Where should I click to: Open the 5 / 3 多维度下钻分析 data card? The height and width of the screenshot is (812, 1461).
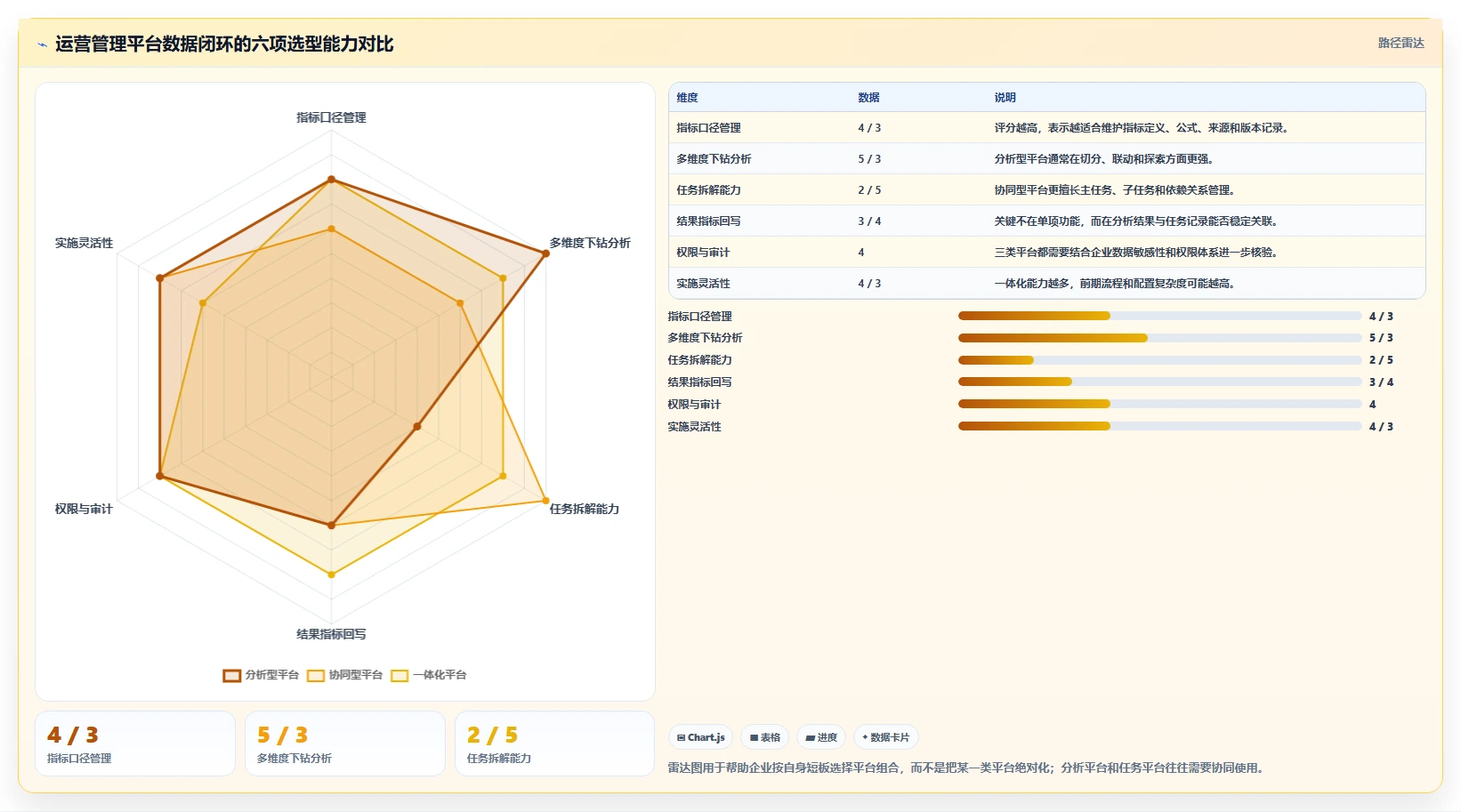coord(345,744)
